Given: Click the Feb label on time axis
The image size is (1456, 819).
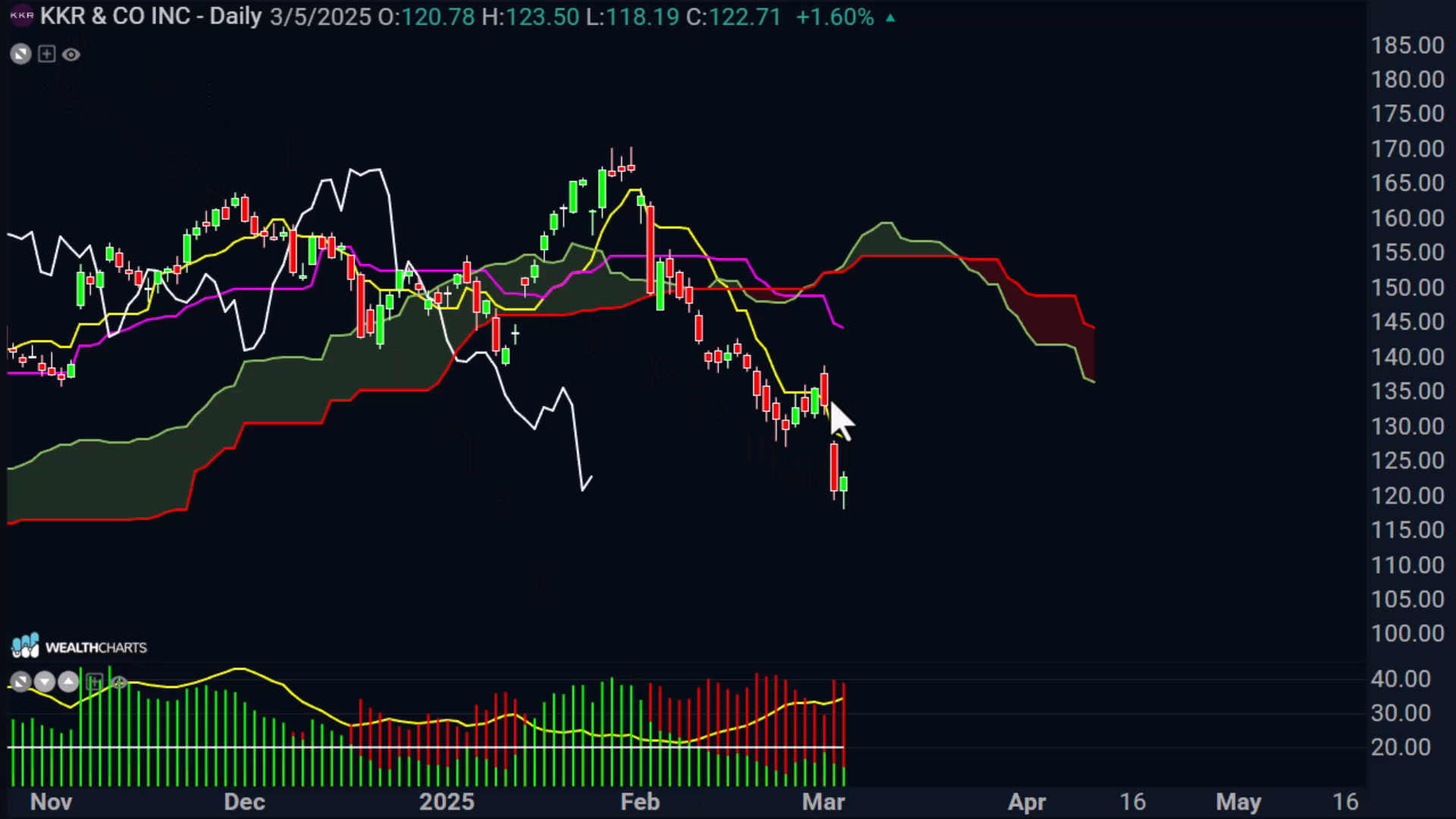Looking at the screenshot, I should (x=639, y=802).
